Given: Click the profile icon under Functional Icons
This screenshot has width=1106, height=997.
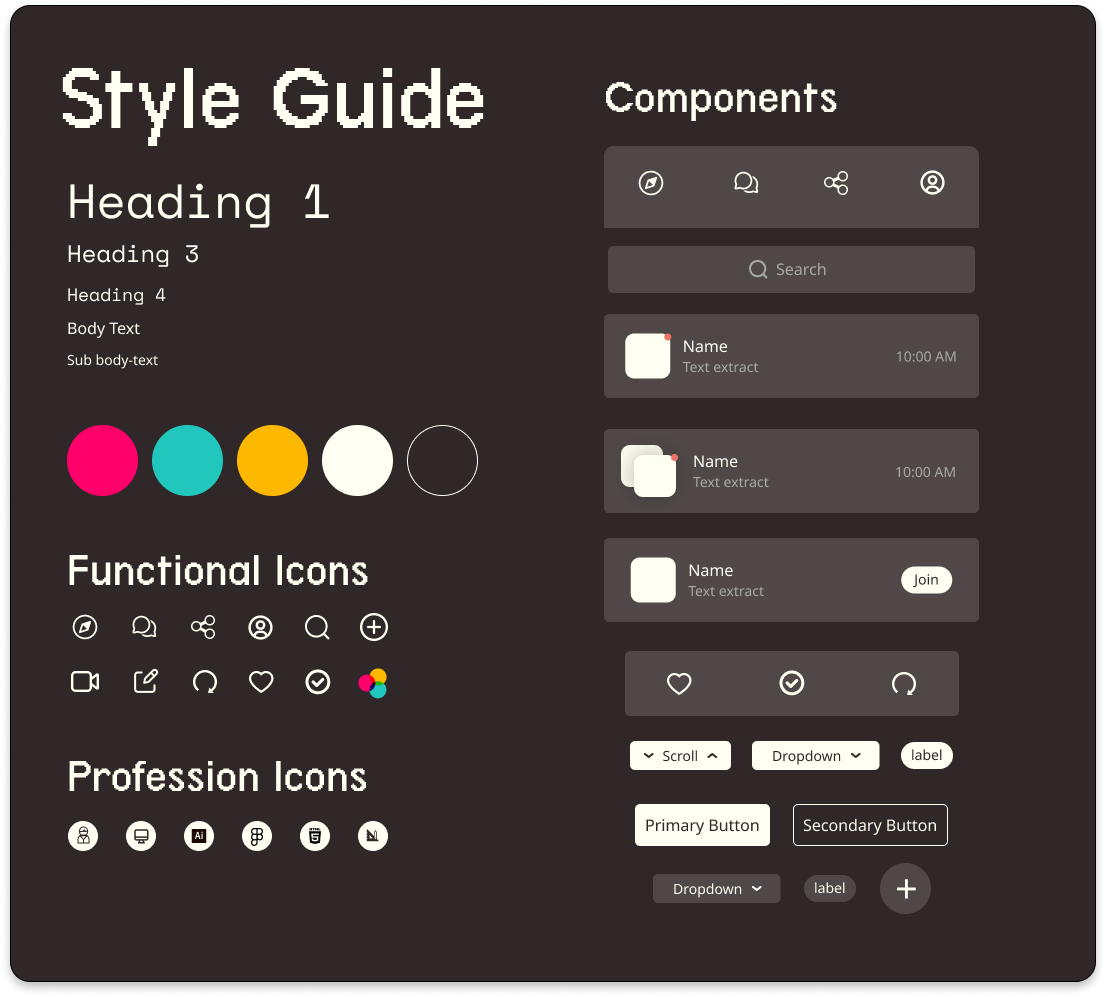Looking at the screenshot, I should (260, 627).
